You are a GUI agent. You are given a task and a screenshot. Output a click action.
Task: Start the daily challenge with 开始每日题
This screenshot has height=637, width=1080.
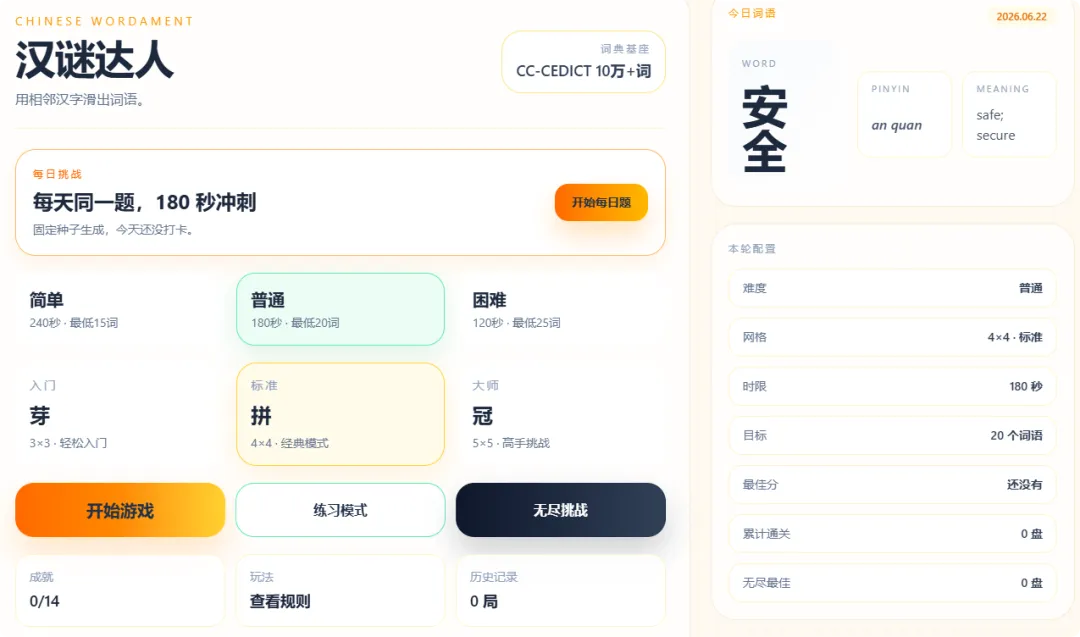pyautogui.click(x=601, y=202)
